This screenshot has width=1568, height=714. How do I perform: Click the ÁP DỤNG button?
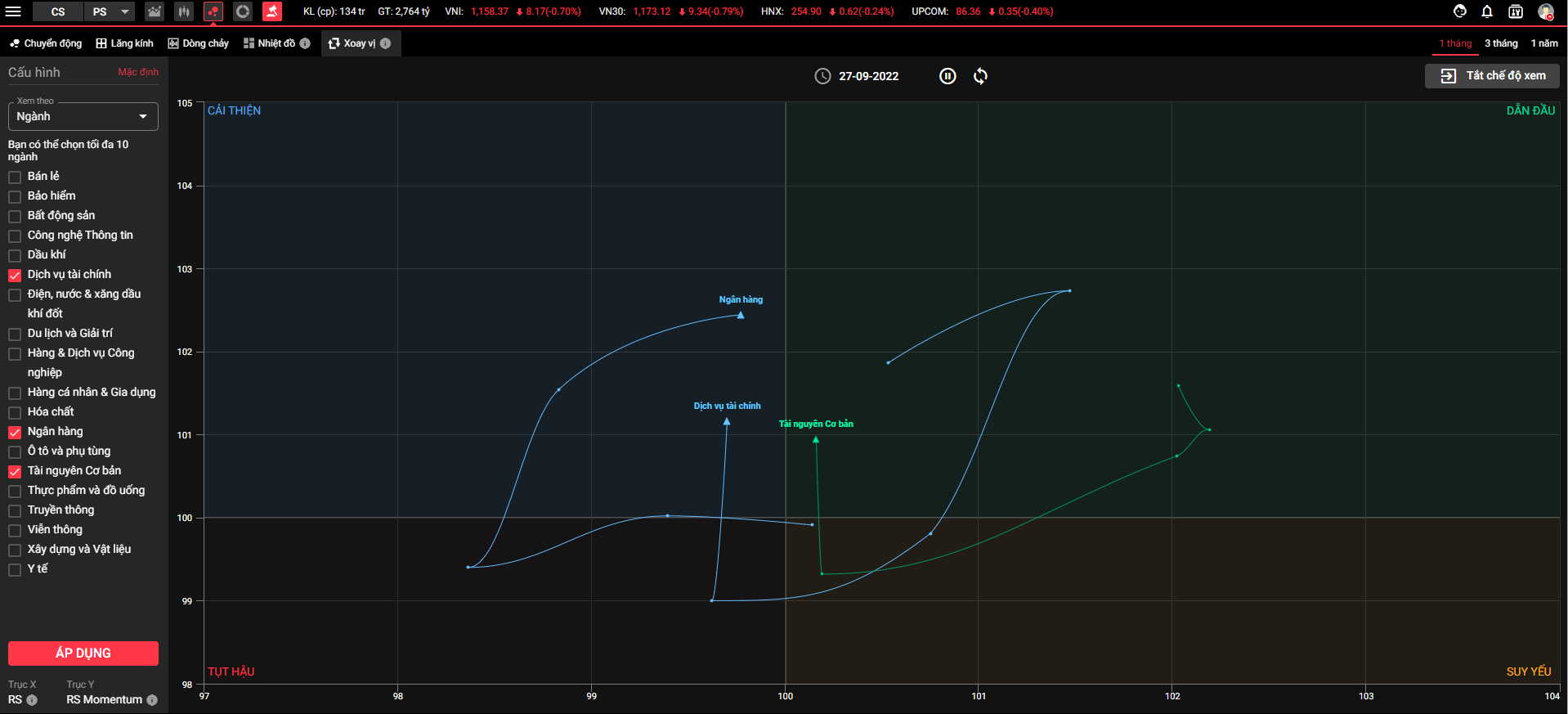83,653
